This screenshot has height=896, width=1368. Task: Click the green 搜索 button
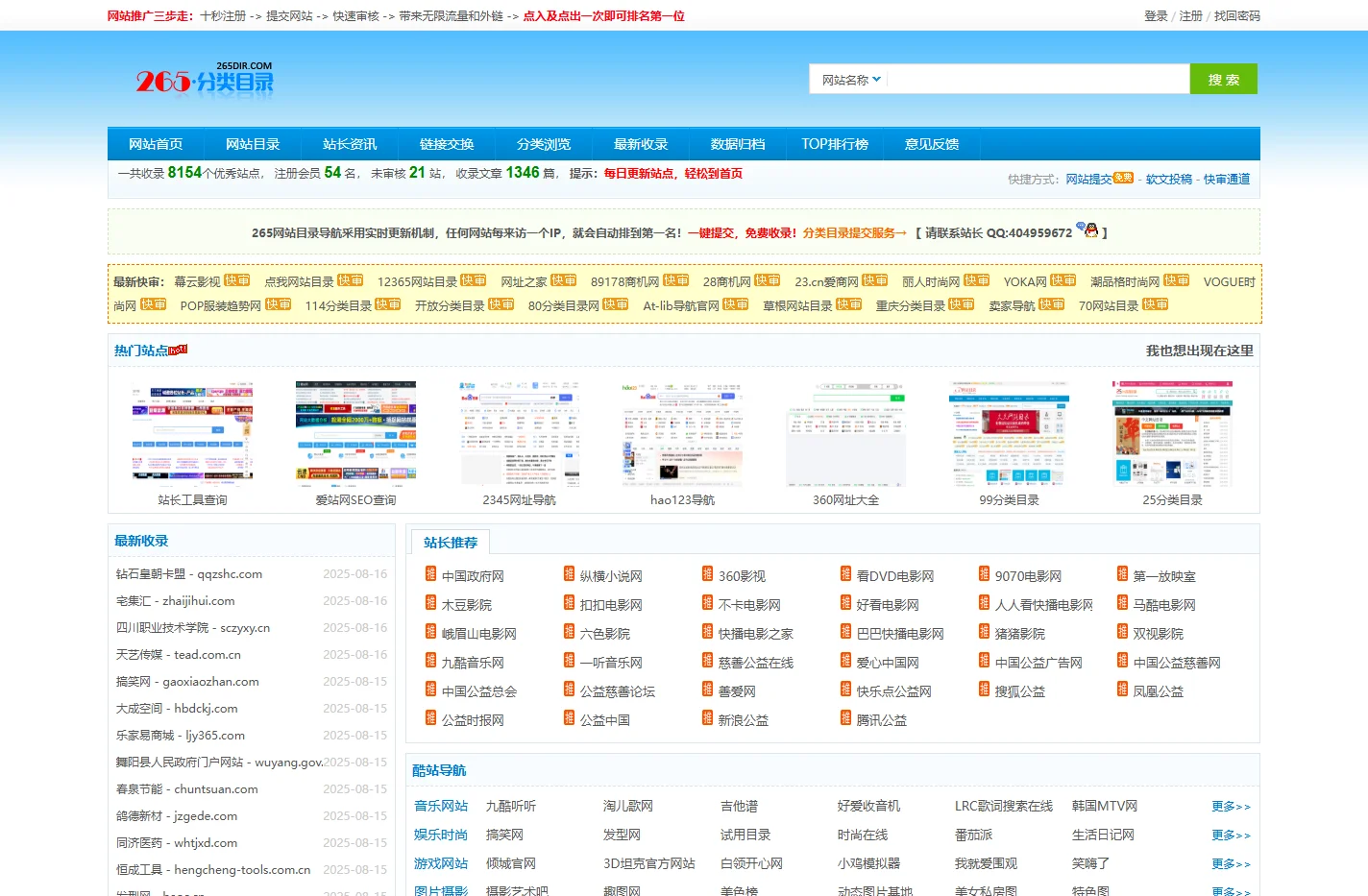pos(1223,80)
